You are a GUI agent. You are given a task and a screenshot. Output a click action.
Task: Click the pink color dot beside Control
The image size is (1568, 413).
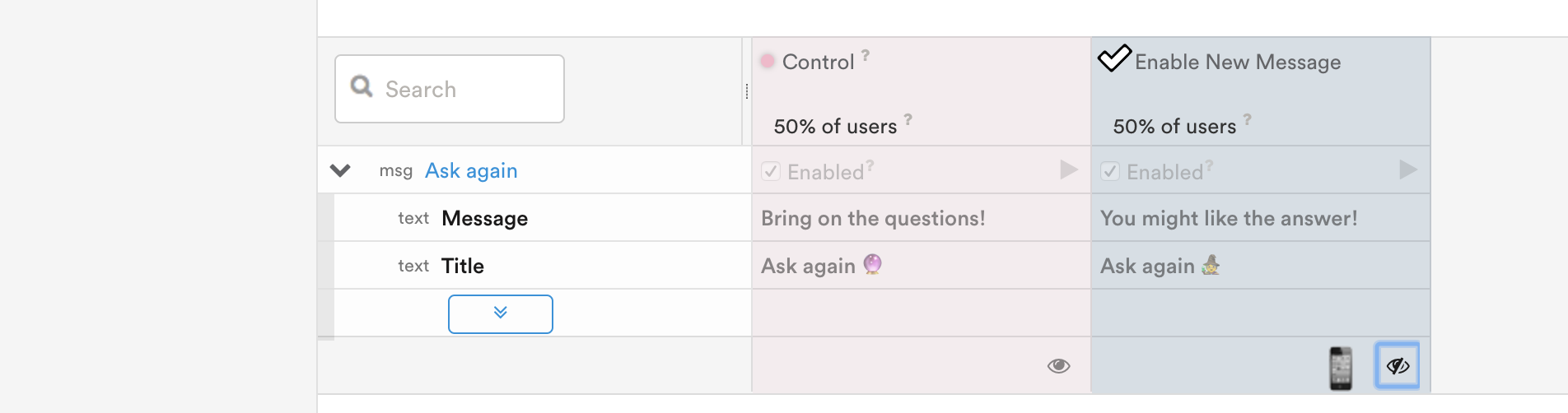coord(768,61)
